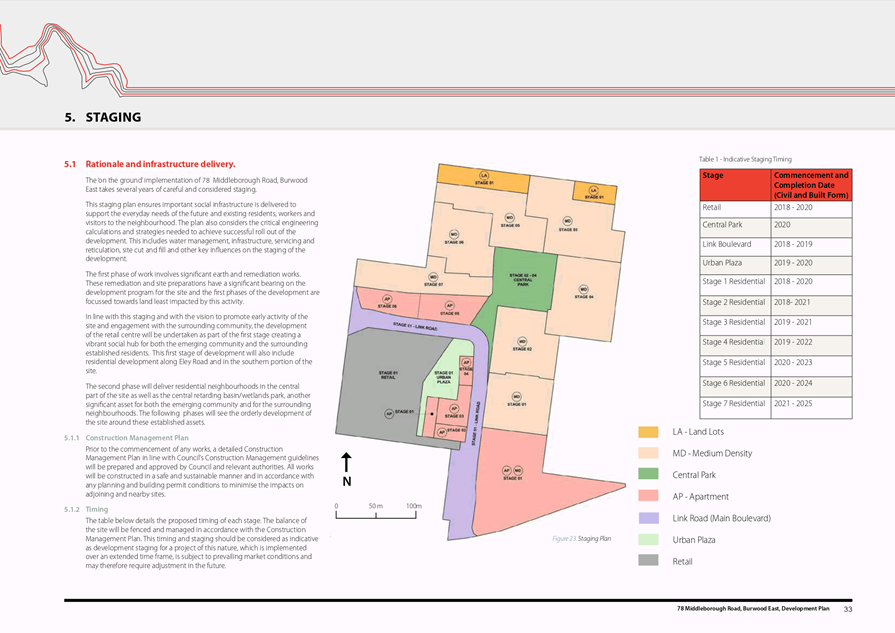Click the 'Table 1 - Indicative Staging Timing' caption
895x633 pixels.
745,159
